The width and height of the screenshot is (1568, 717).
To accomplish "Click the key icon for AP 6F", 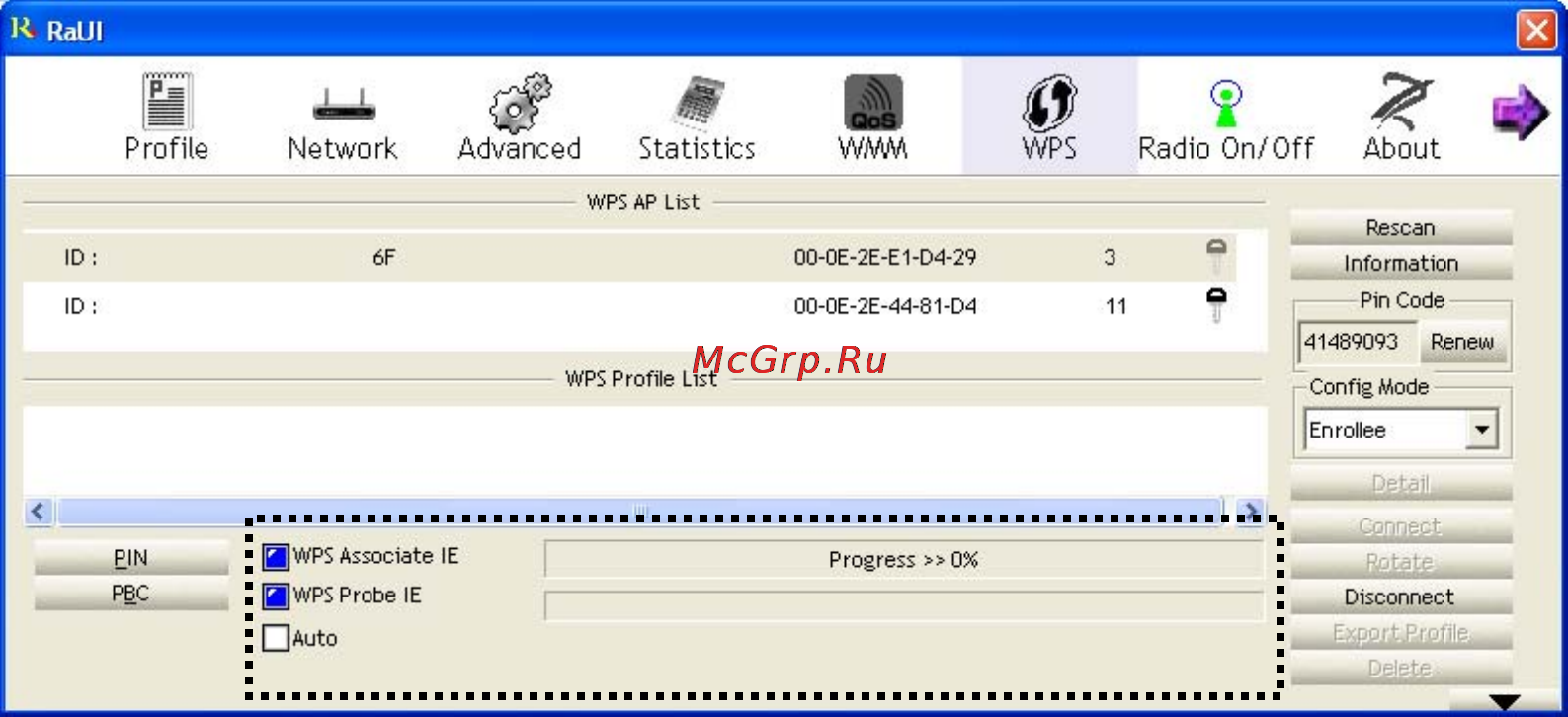I will coord(1216,257).
